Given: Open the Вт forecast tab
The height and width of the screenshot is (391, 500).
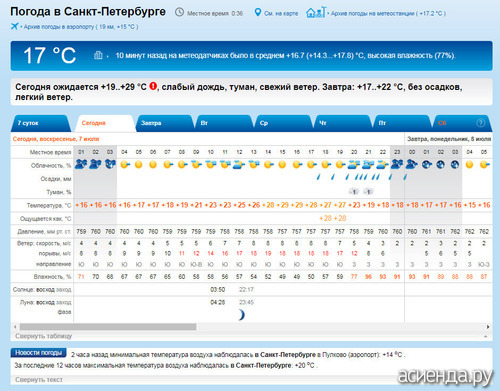Looking at the screenshot, I should tap(224, 123).
